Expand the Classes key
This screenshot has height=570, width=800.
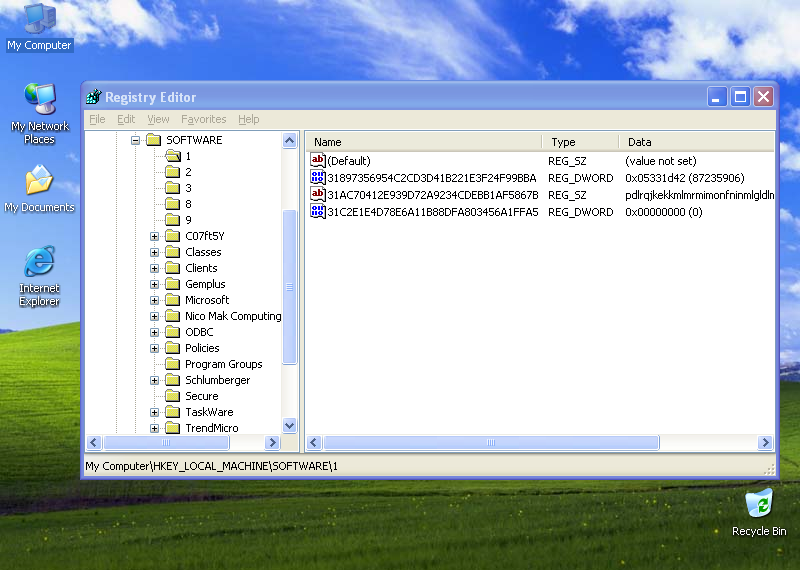click(154, 252)
